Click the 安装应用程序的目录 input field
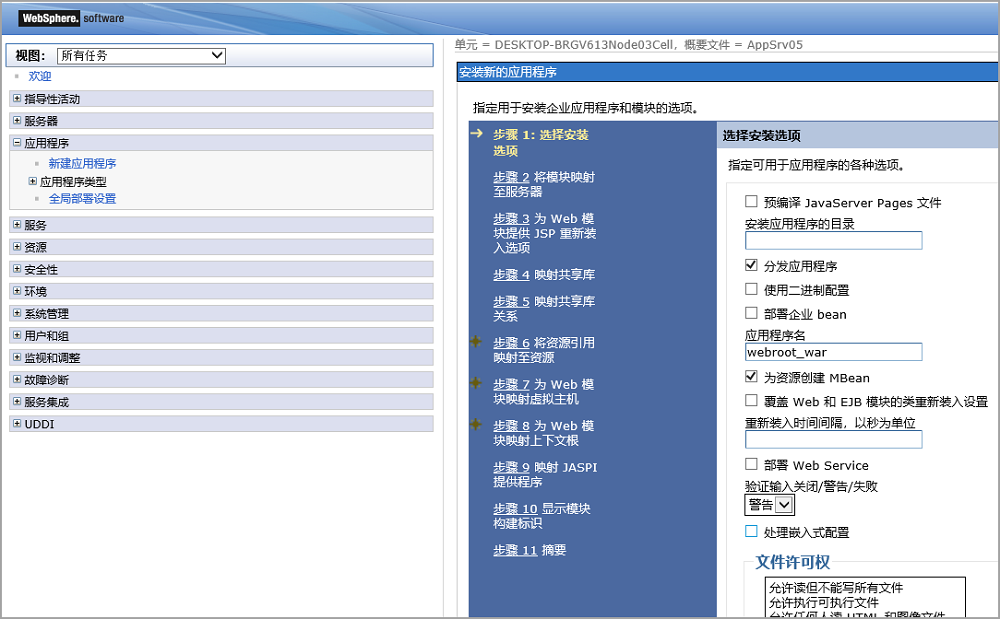 point(834,240)
